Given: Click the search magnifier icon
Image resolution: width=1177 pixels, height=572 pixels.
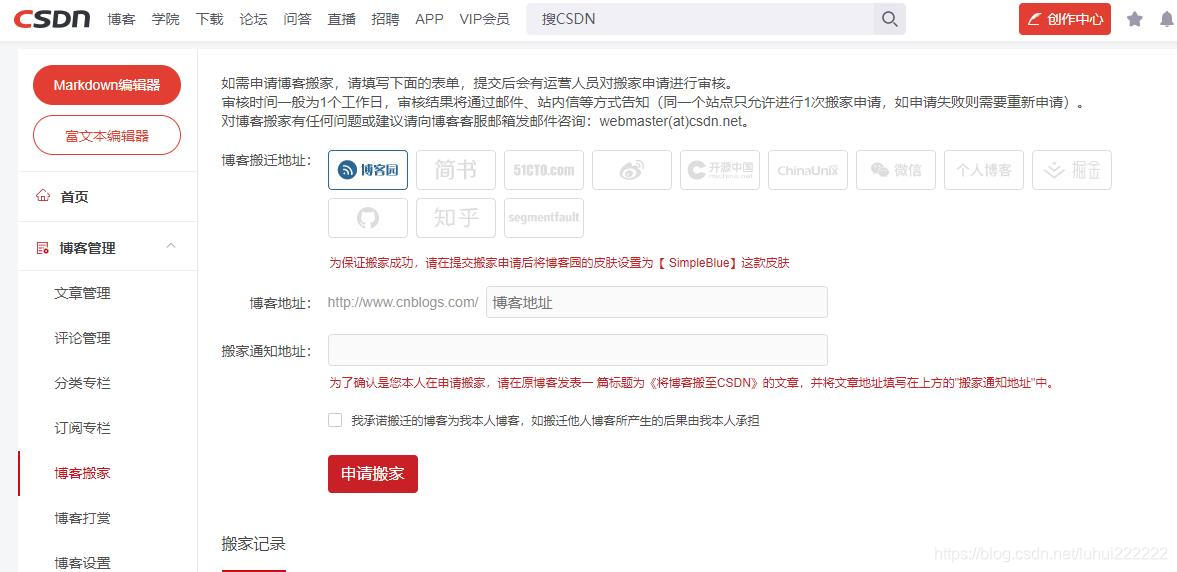Looking at the screenshot, I should pyautogui.click(x=890, y=20).
